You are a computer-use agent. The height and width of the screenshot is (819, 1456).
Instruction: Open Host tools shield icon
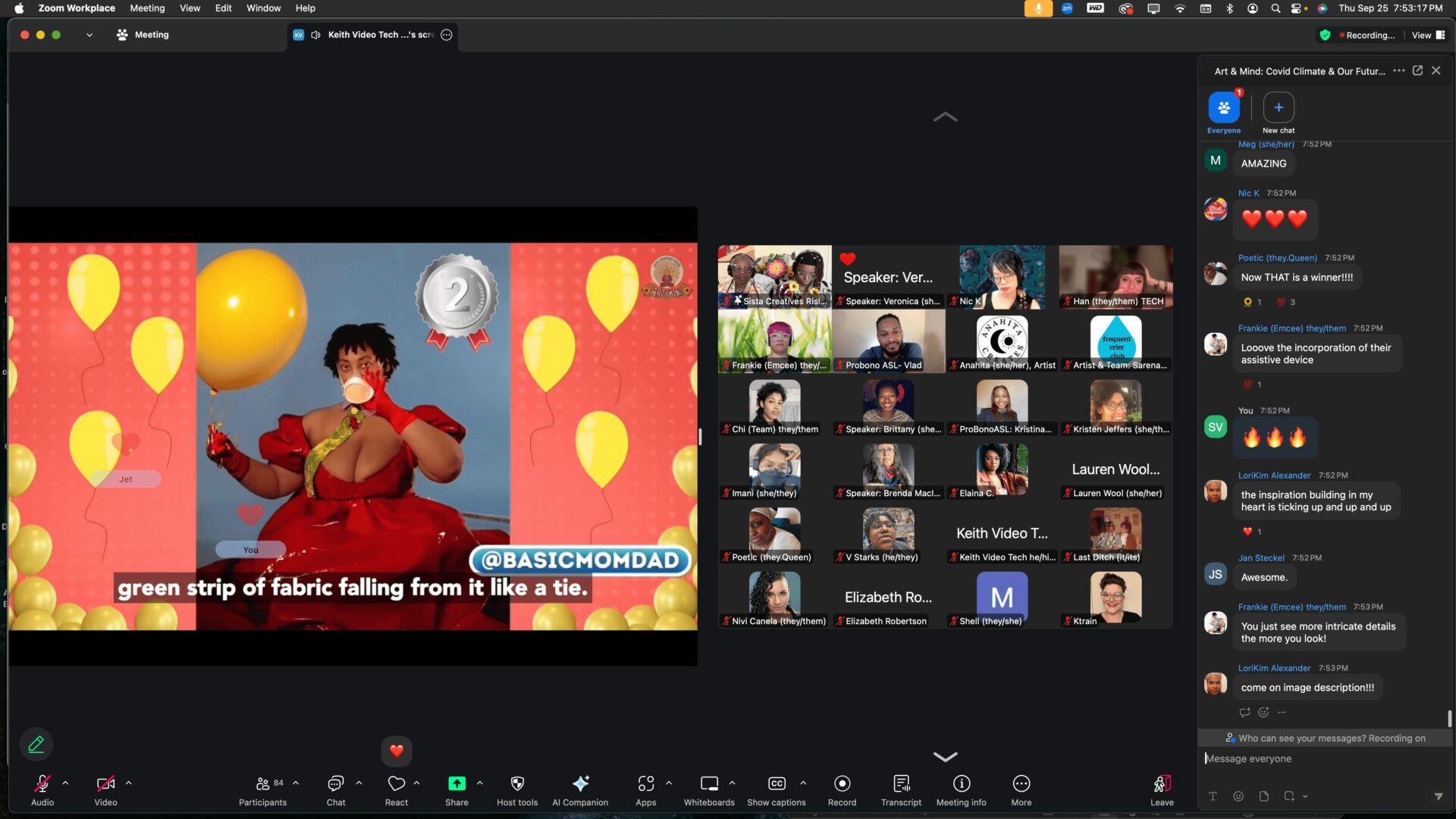click(x=517, y=784)
